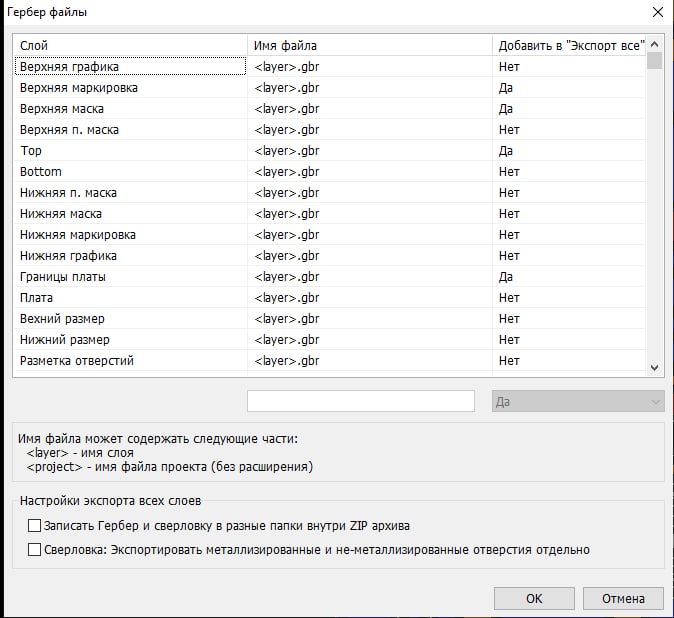Click the file name input field
The height and width of the screenshot is (618, 674).
[x=361, y=401]
